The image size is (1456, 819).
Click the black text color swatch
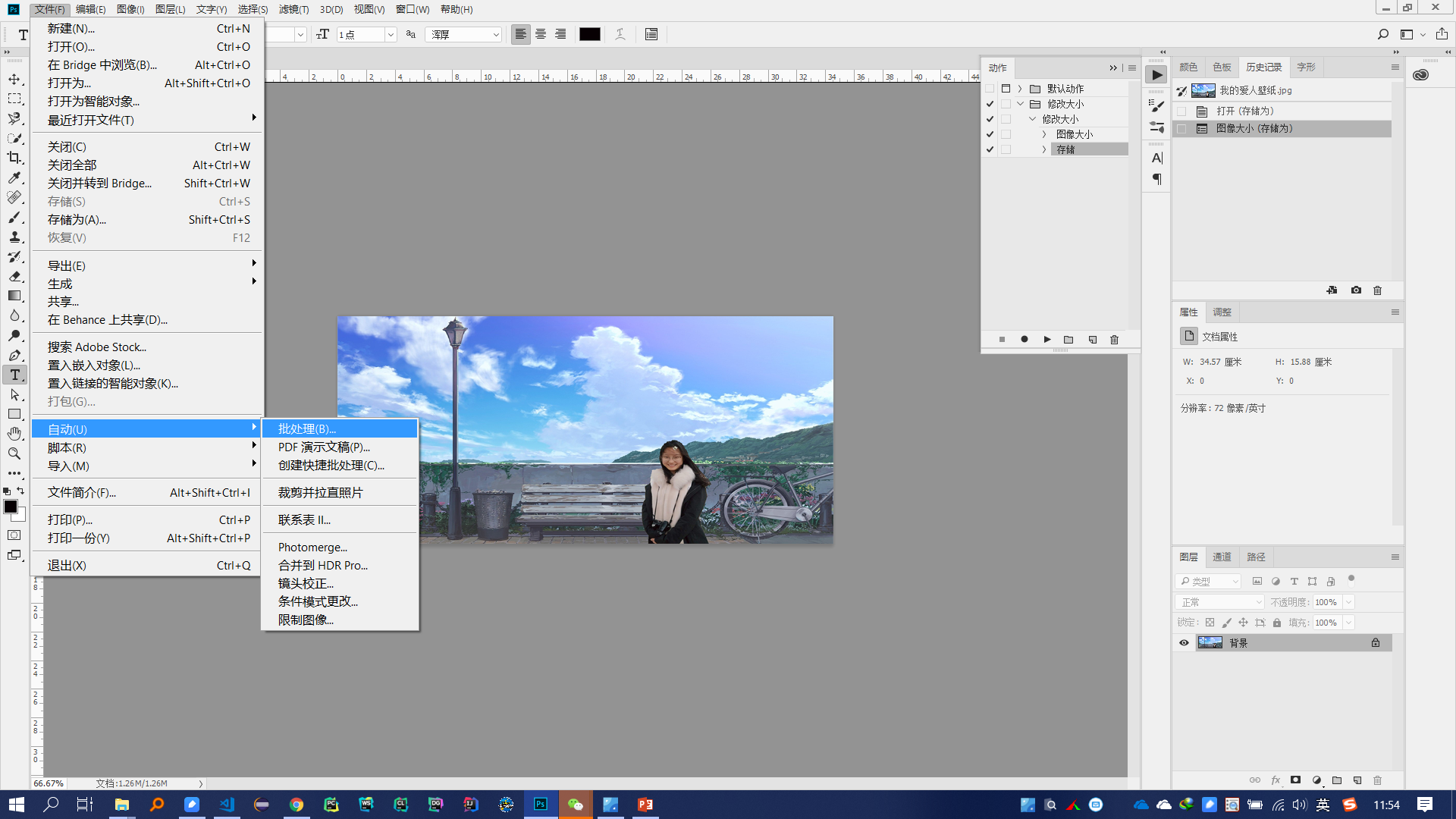589,34
